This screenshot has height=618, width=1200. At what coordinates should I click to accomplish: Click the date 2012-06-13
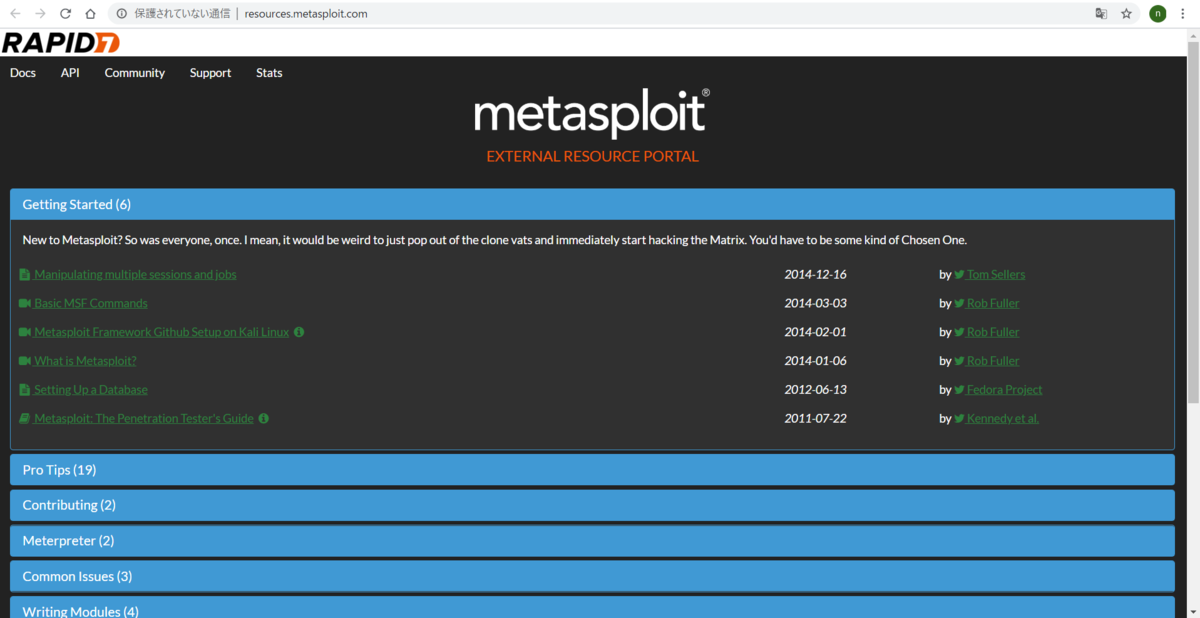tap(815, 390)
